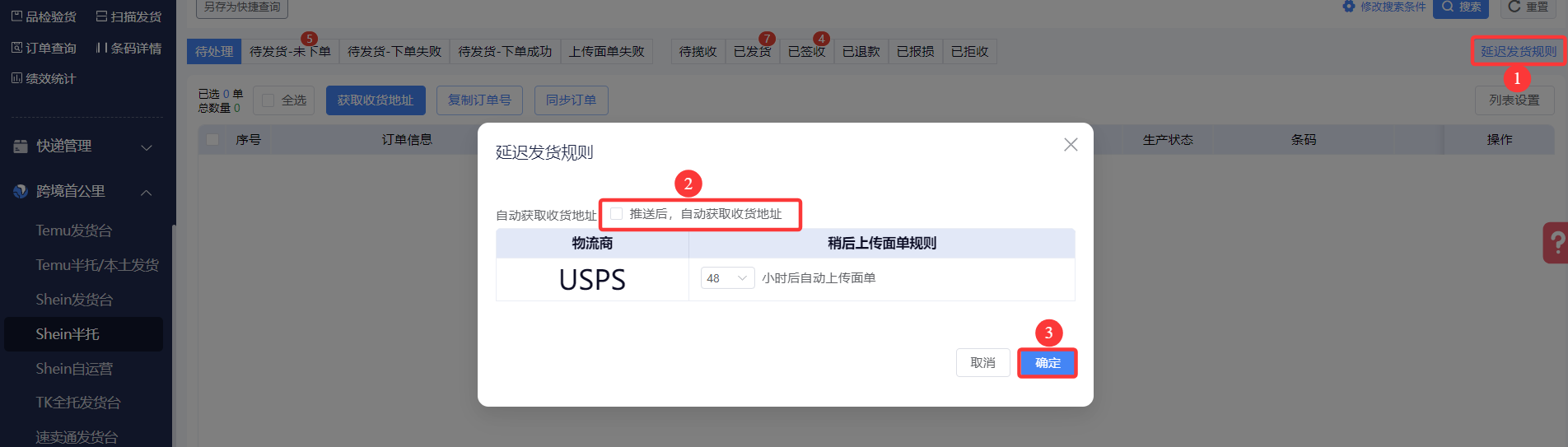Open 条码详情 sidebar shortcut

[128, 48]
